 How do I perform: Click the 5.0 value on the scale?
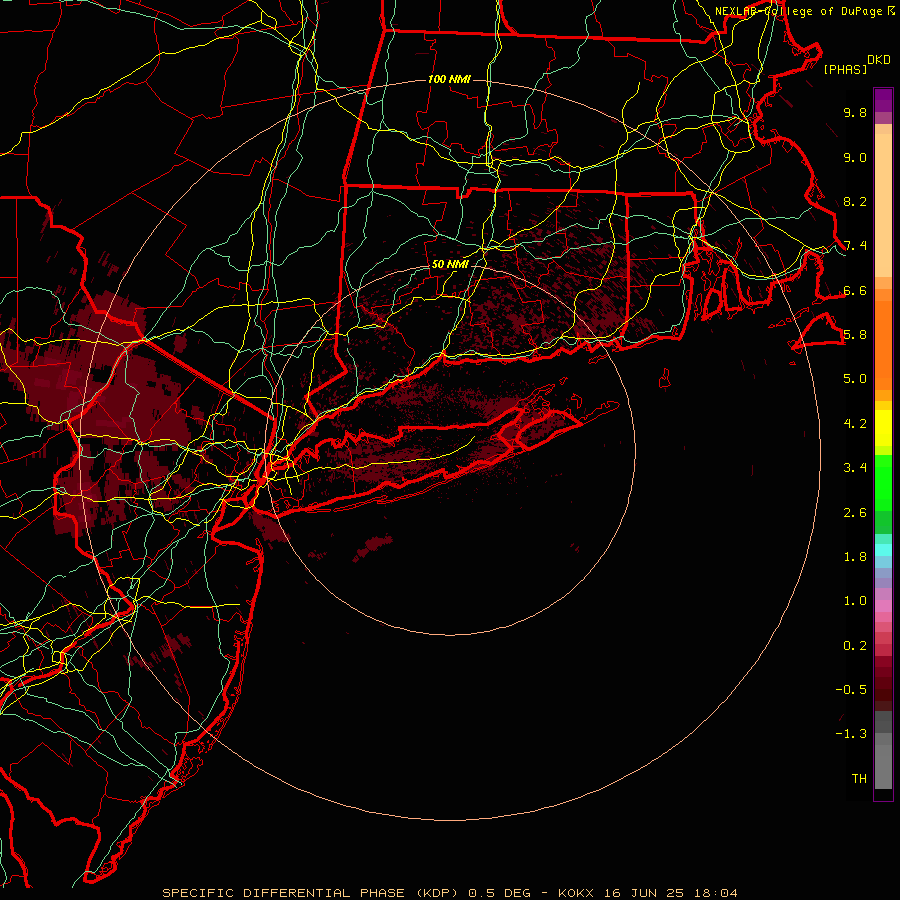coord(855,379)
